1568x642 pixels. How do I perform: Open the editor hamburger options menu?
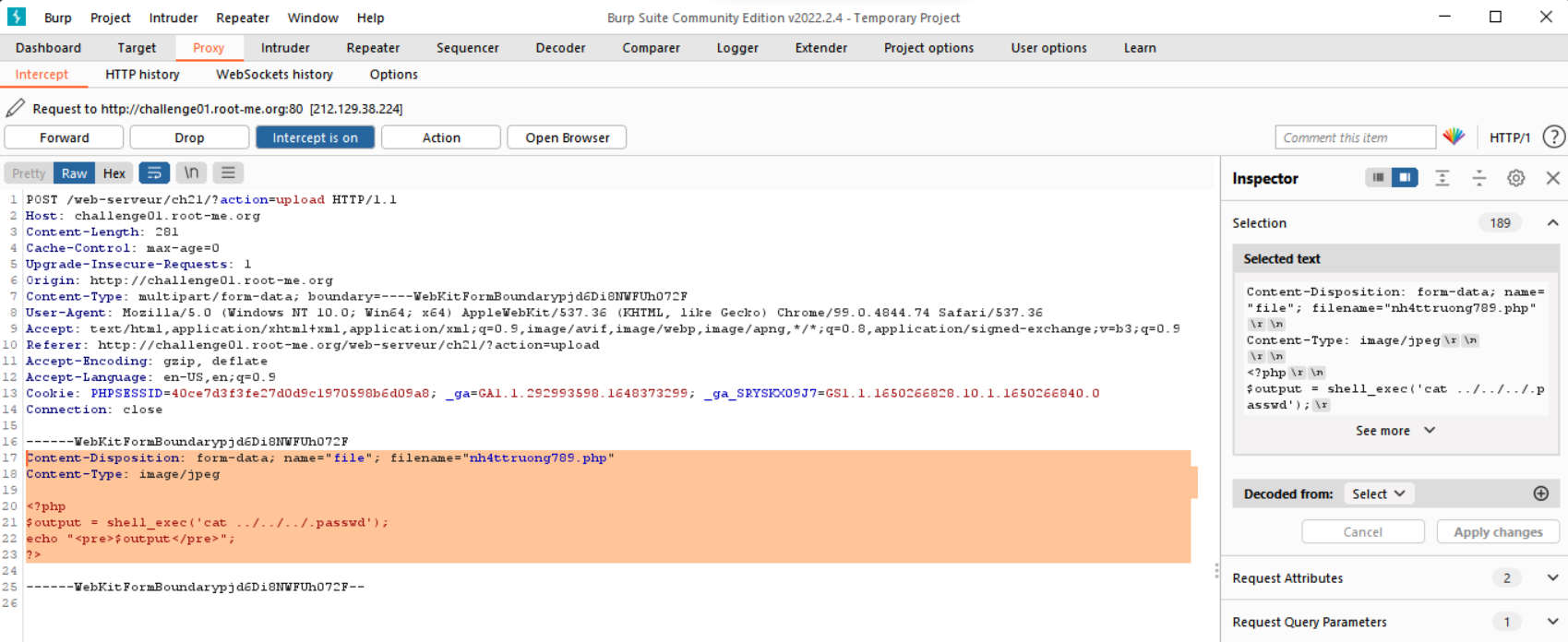tap(228, 172)
